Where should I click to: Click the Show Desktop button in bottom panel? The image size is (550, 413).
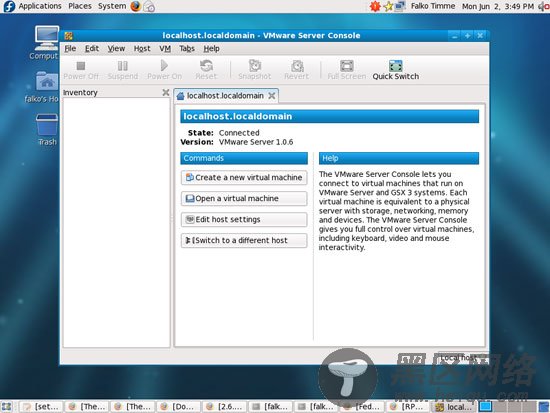[x=7, y=407]
